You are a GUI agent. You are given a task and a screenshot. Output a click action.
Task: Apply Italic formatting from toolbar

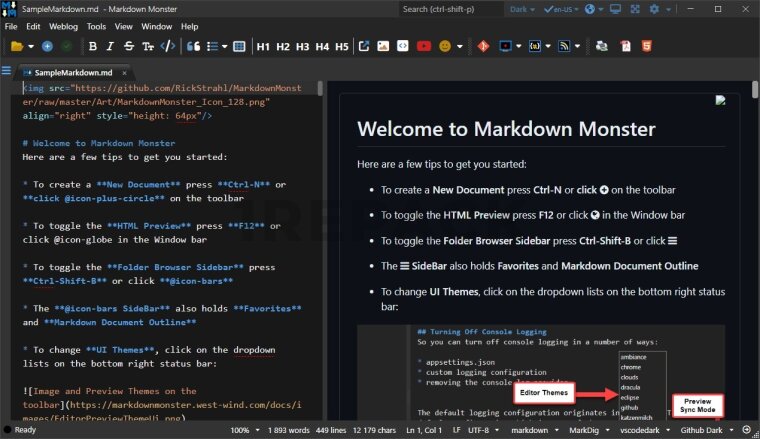(x=111, y=46)
